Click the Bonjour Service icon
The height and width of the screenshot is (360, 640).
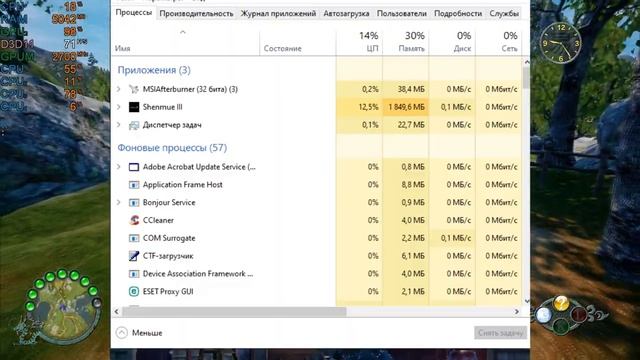click(134, 202)
